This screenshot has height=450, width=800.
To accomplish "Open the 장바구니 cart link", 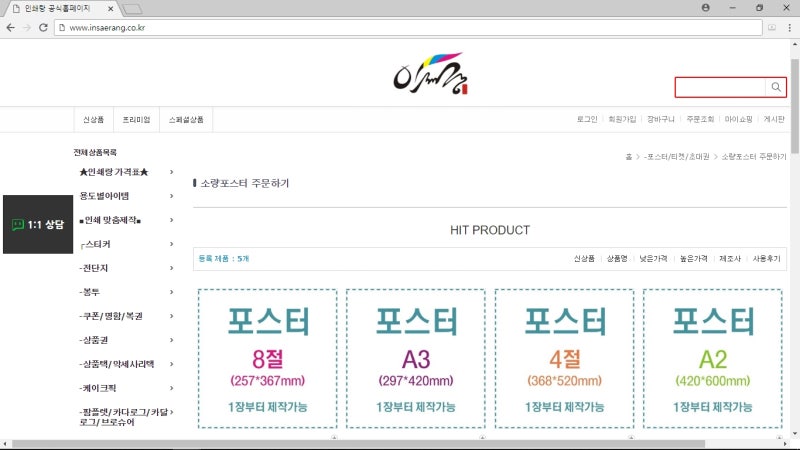I will click(661, 119).
